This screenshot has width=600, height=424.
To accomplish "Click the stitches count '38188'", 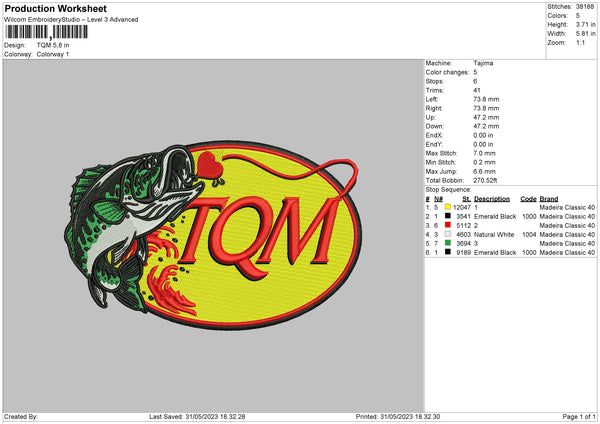I will click(585, 7).
